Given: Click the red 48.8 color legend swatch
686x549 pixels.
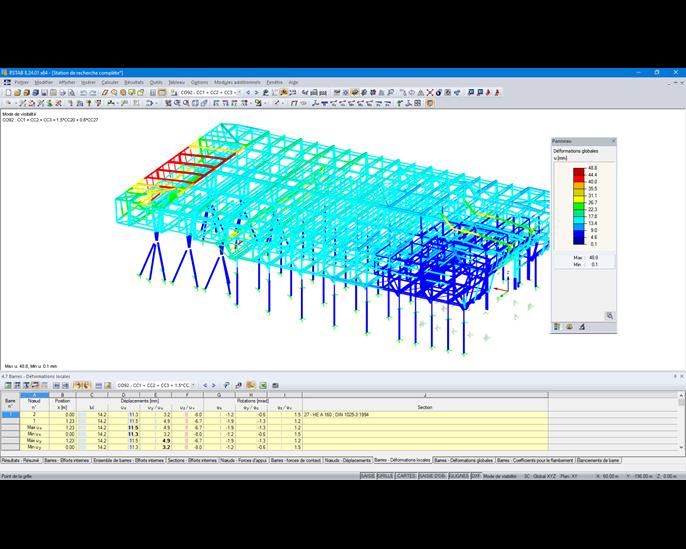Looking at the screenshot, I should pyautogui.click(x=579, y=171).
